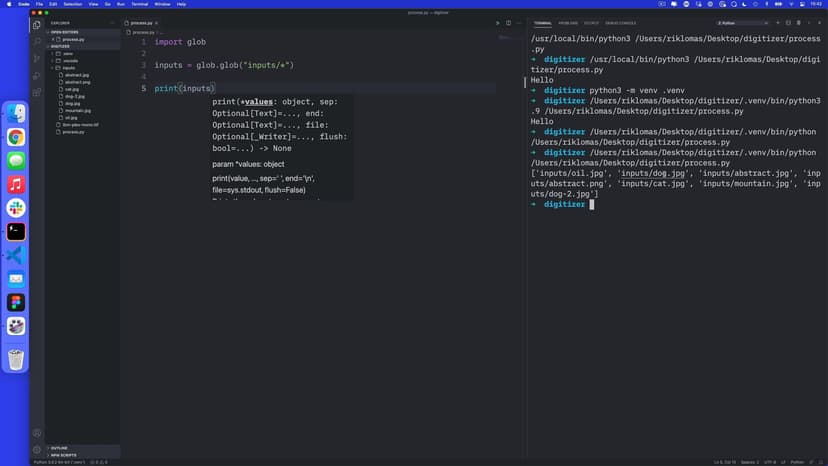Open the Search view in activity bar
Viewport: 828px width, 466px height.
37,42
